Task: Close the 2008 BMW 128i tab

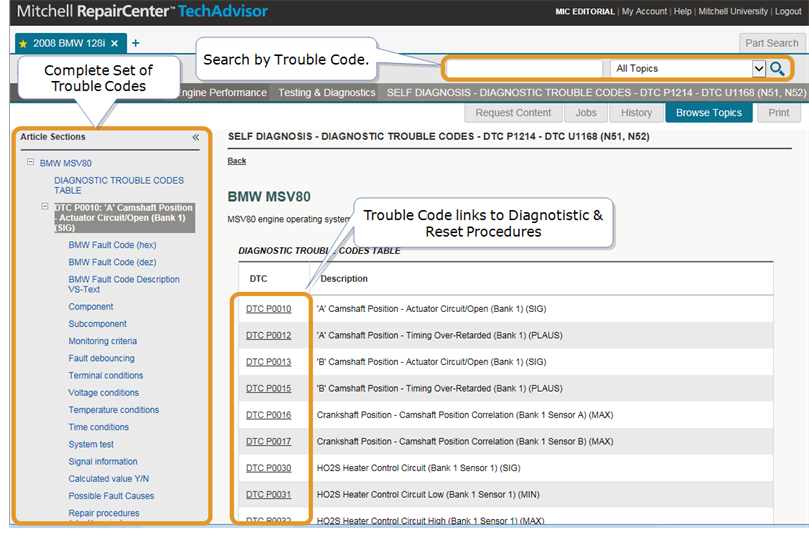Action: click(115, 44)
